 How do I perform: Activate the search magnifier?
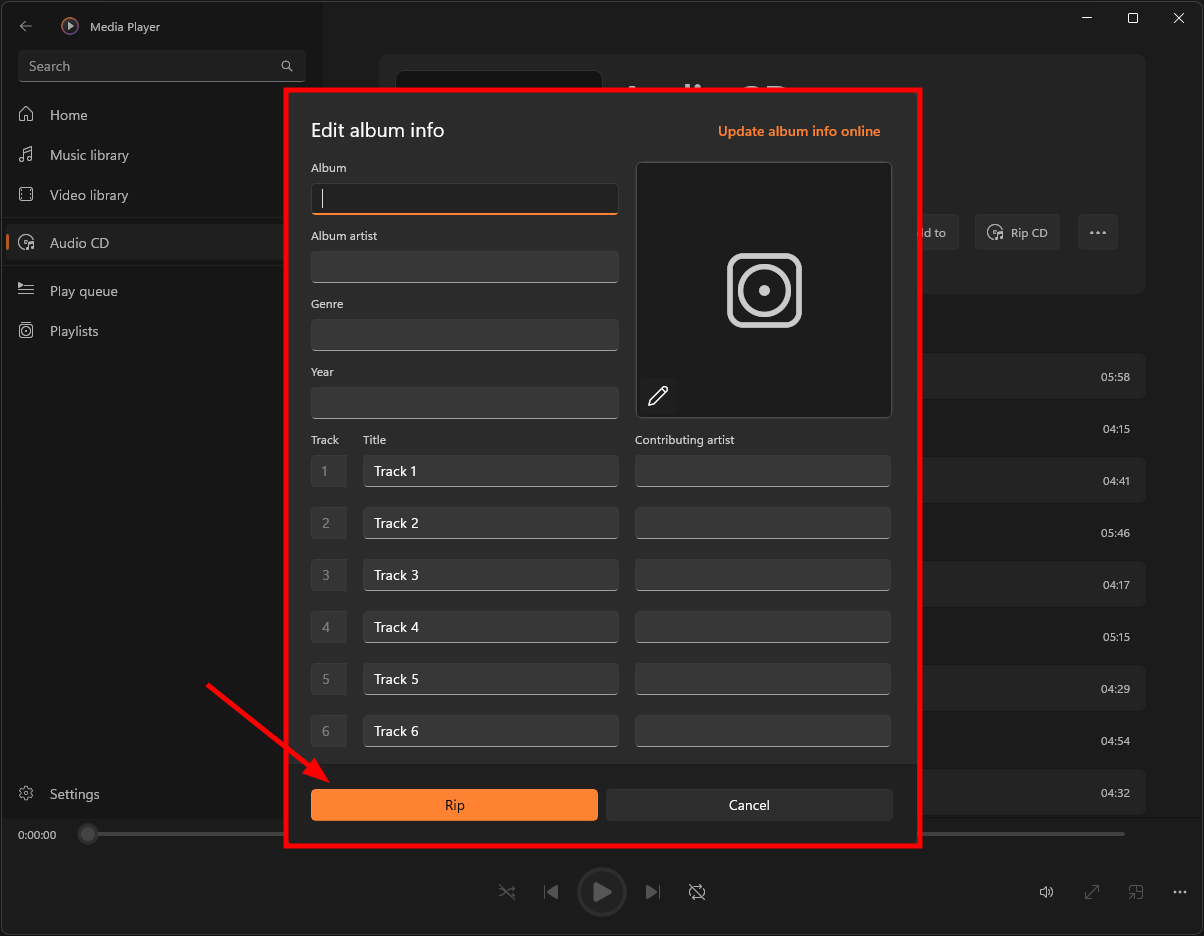pos(287,66)
